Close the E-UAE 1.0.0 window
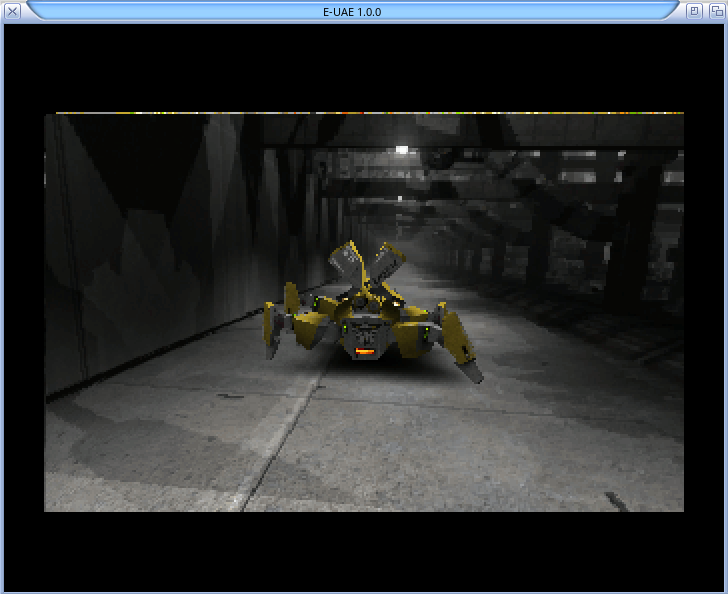This screenshot has height=594, width=728. pyautogui.click(x=13, y=12)
